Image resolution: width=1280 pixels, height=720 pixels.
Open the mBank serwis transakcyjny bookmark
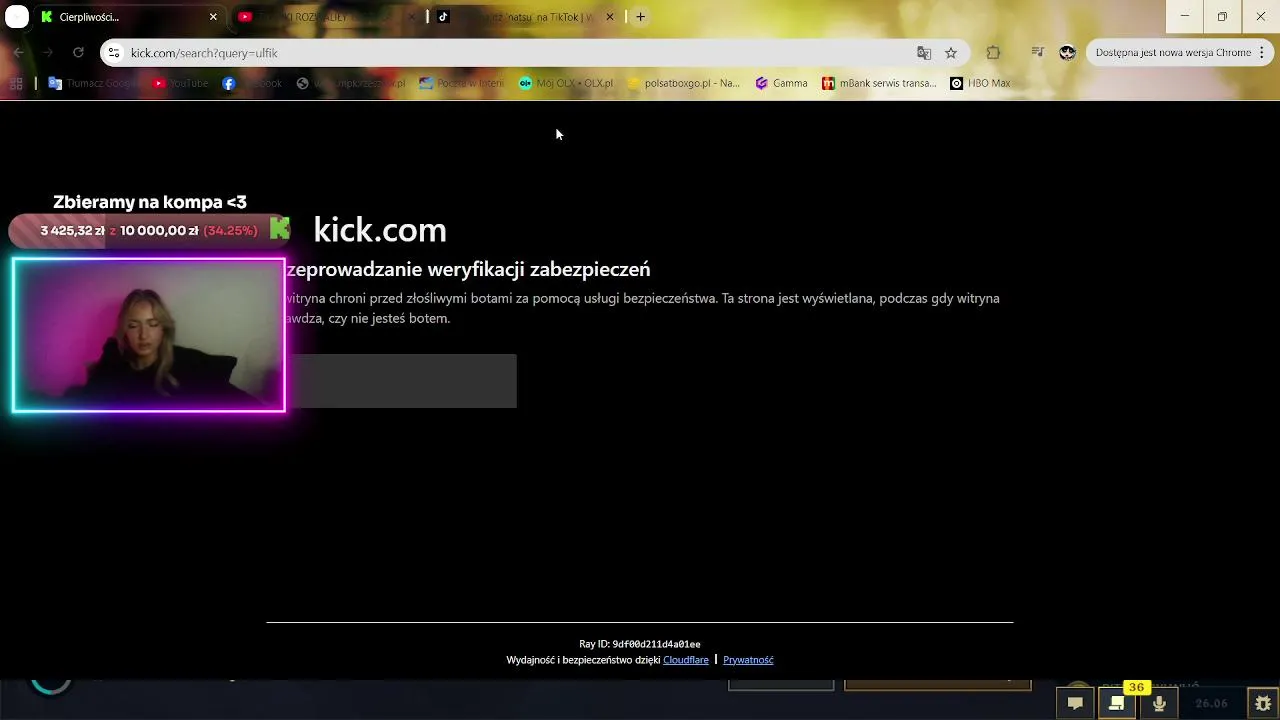(879, 84)
